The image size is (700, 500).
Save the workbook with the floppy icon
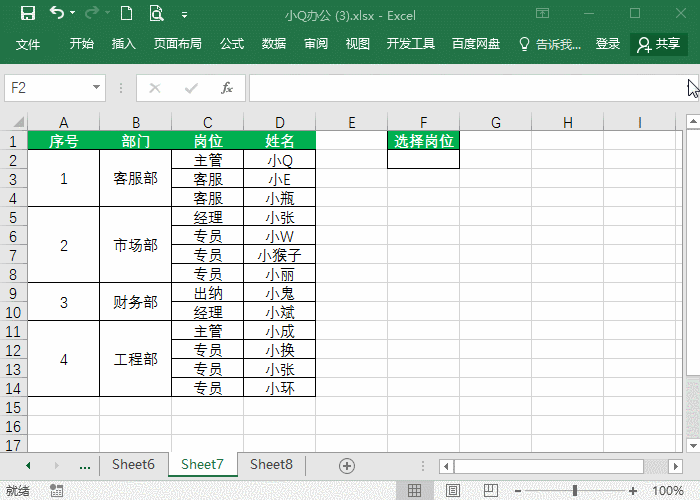click(28, 13)
